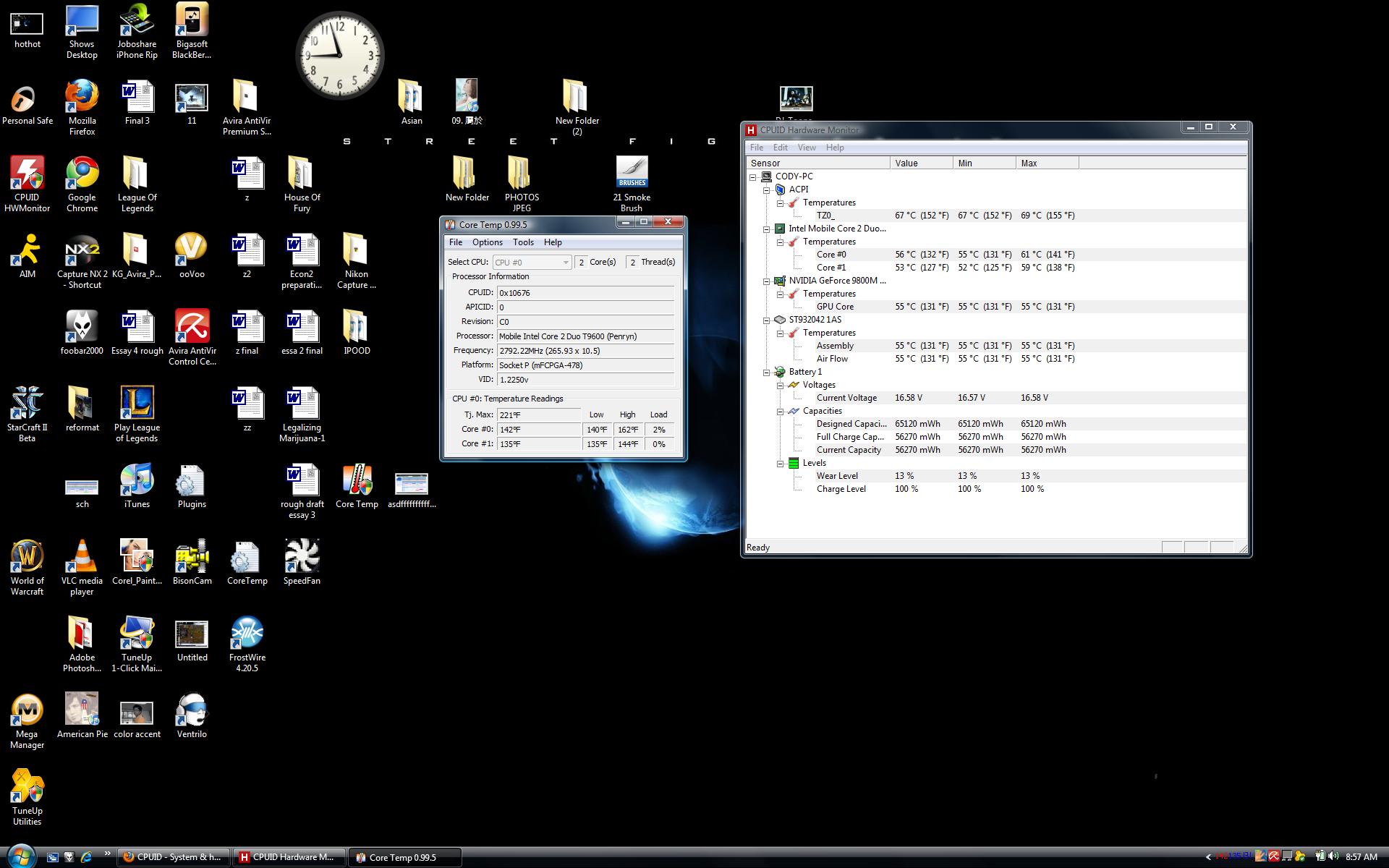Collapse the Levels node under Battery 1
This screenshot has height=868, width=1389.
(781, 463)
